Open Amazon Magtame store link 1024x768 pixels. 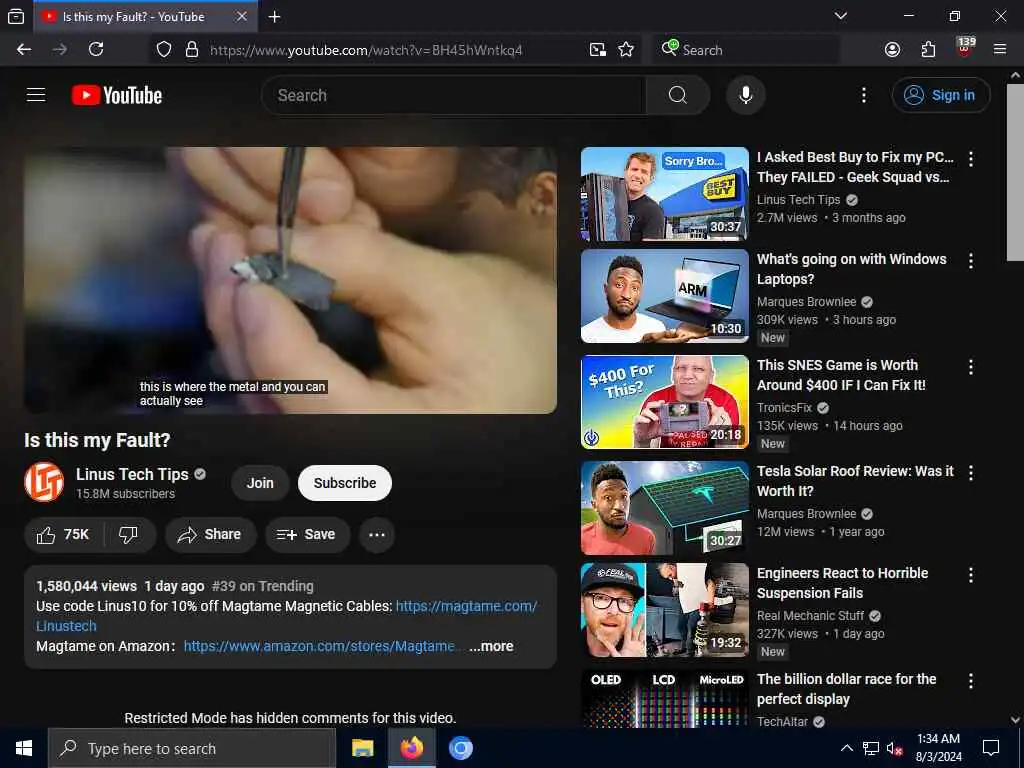click(x=319, y=647)
